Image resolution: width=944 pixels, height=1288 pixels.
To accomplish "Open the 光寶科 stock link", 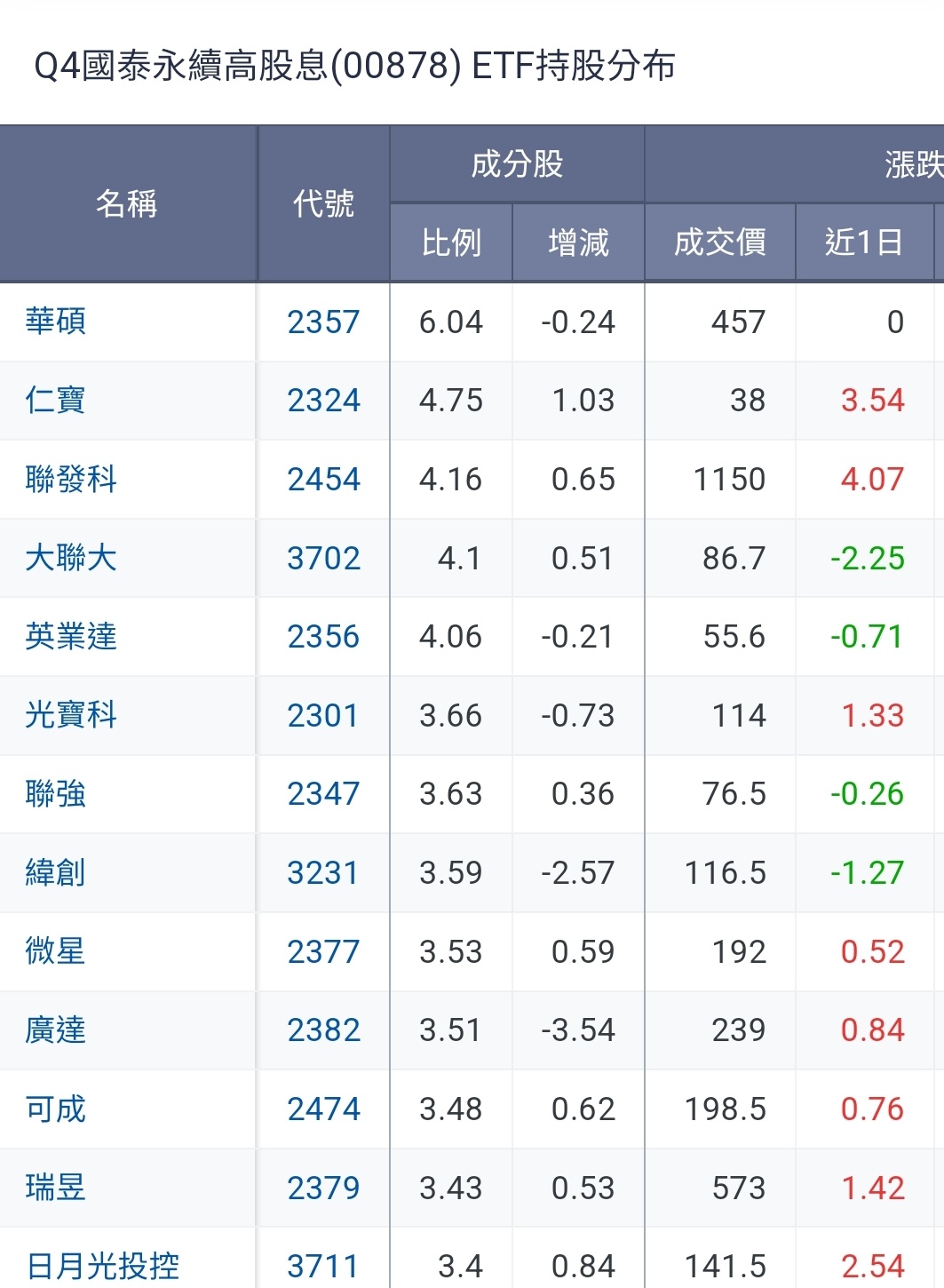I will pyautogui.click(x=71, y=715).
